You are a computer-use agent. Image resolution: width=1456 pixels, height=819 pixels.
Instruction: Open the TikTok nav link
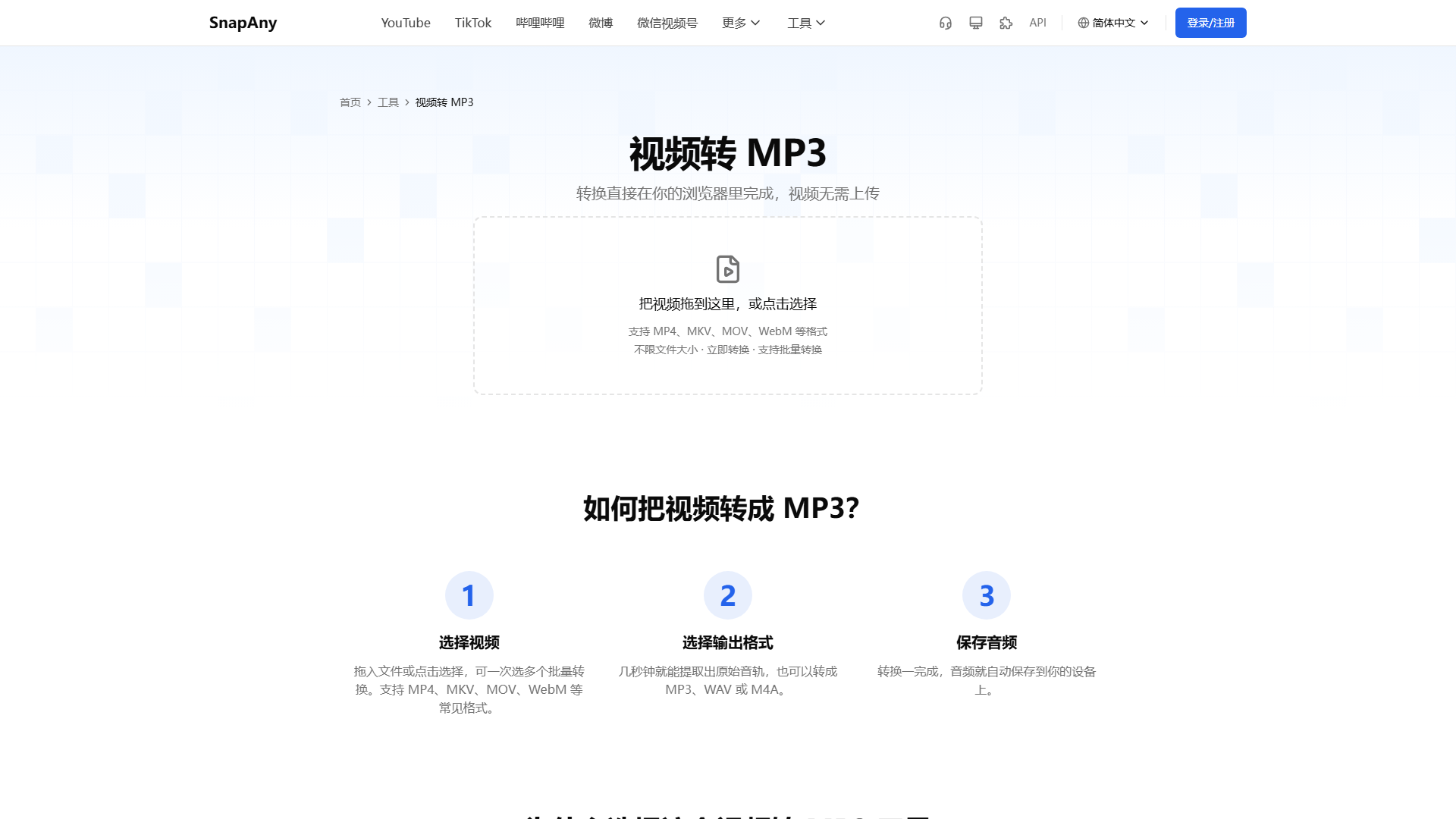click(x=473, y=23)
